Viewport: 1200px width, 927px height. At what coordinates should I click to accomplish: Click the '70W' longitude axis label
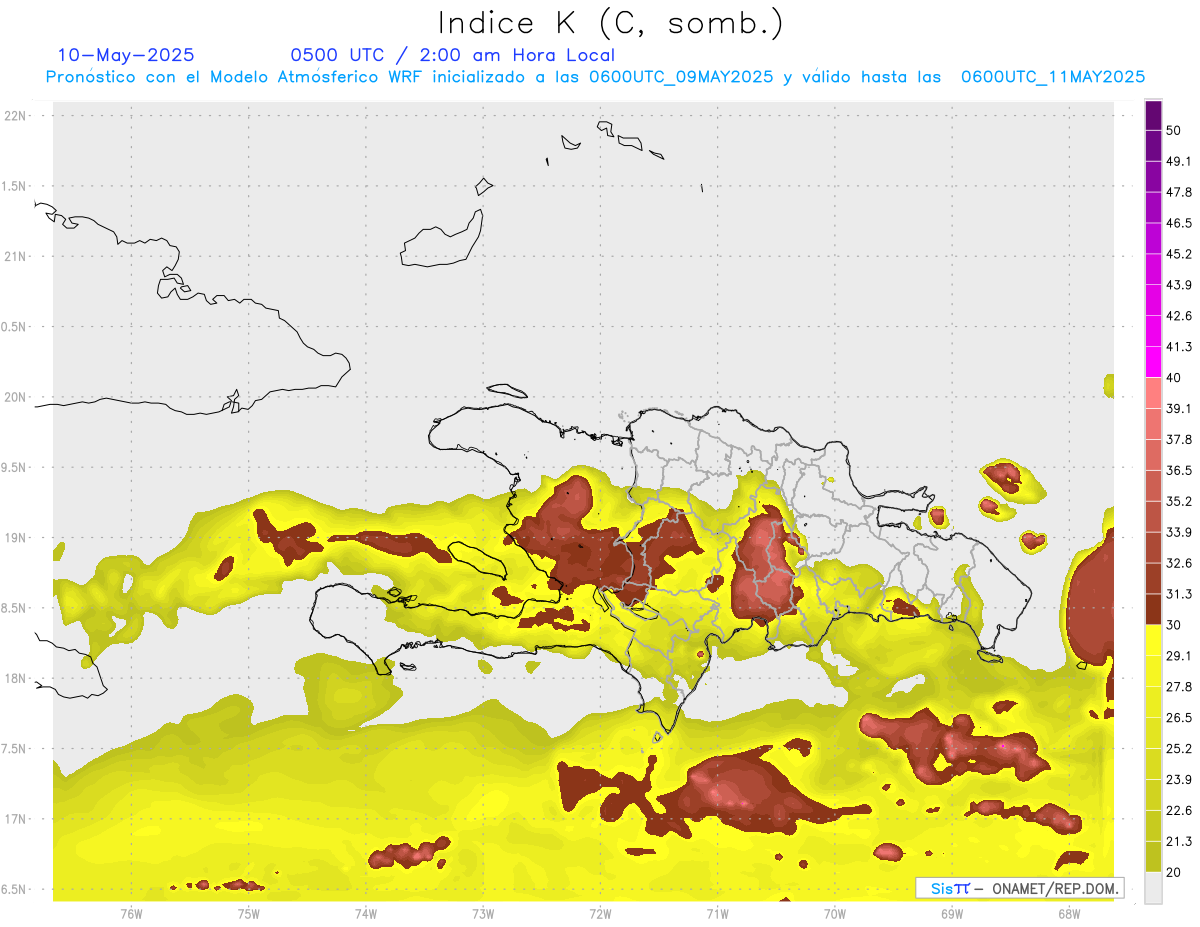835,914
